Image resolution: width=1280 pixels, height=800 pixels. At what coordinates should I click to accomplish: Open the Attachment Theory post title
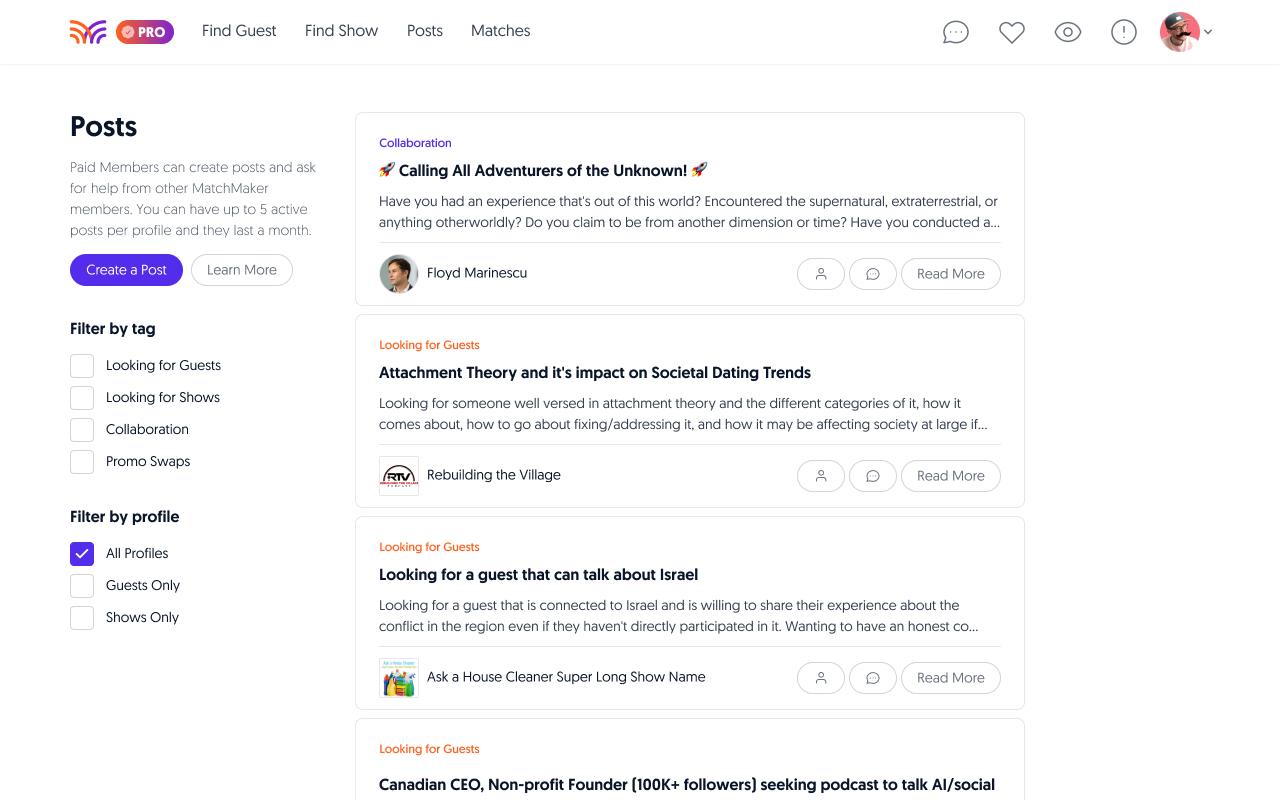coord(595,373)
